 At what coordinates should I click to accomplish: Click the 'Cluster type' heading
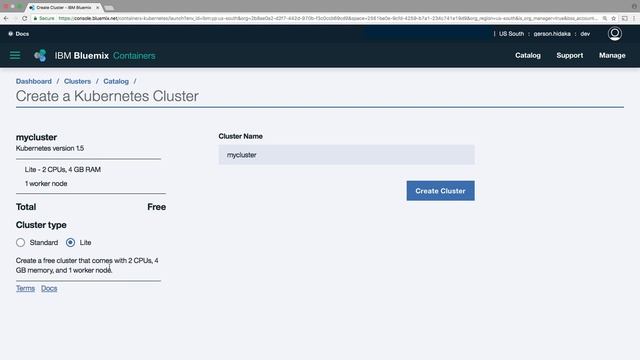click(x=41, y=225)
